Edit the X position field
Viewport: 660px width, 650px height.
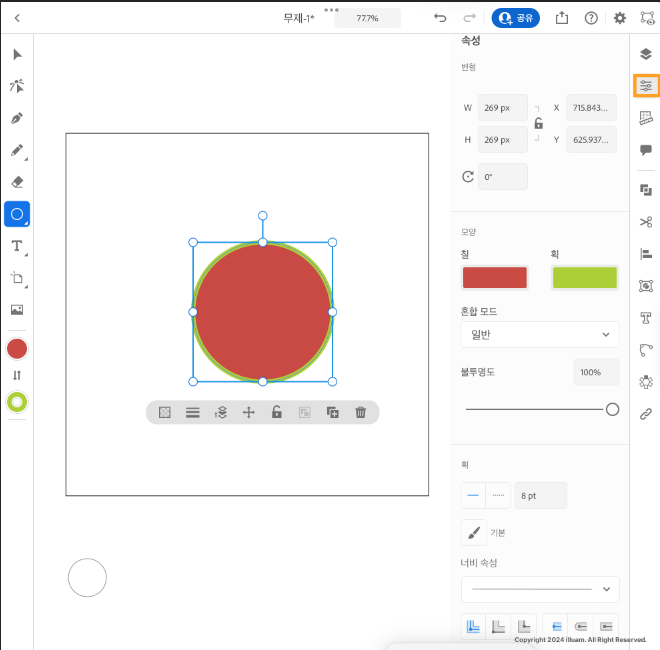pos(591,108)
